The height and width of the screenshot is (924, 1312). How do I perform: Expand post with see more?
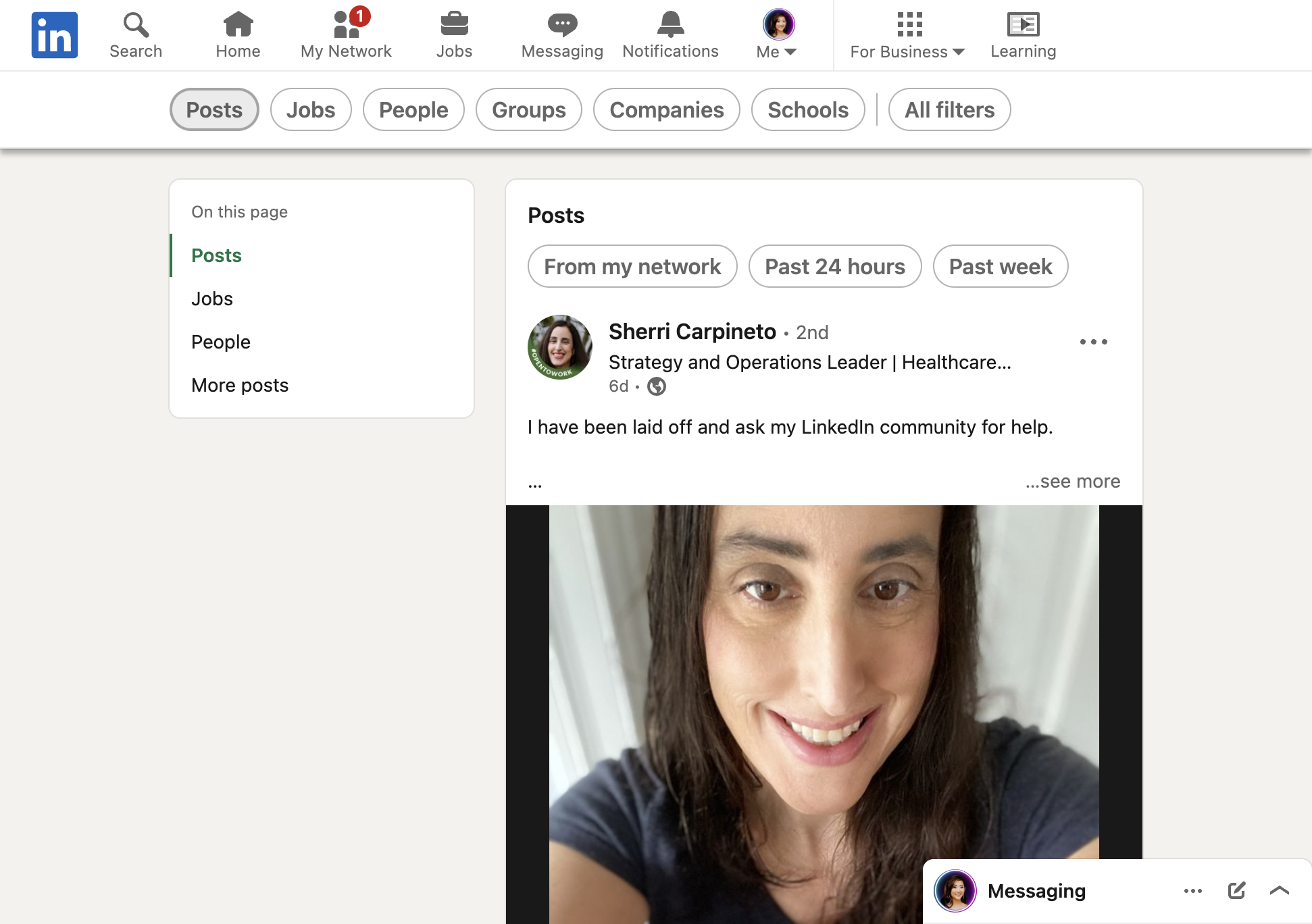(x=1073, y=482)
